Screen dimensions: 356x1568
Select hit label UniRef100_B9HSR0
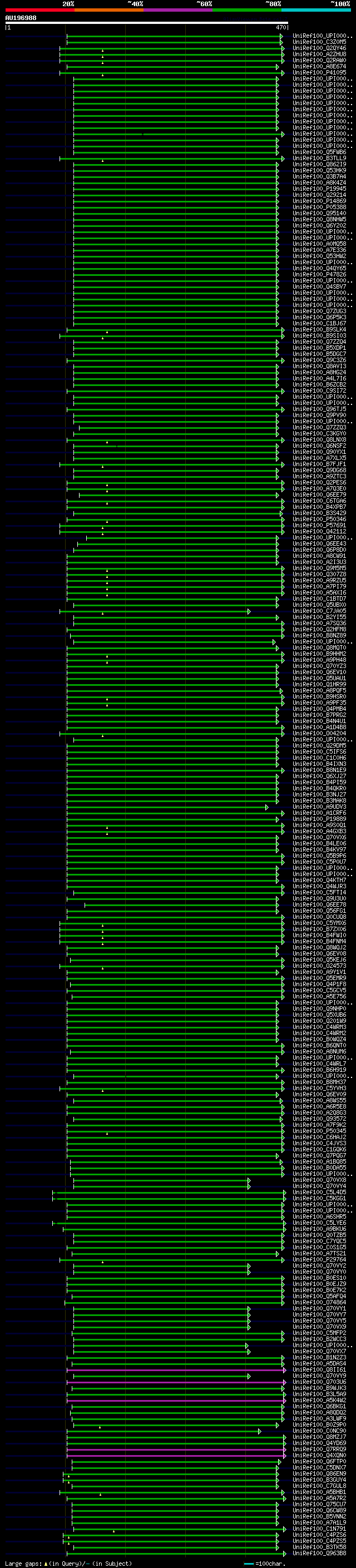coord(319,697)
